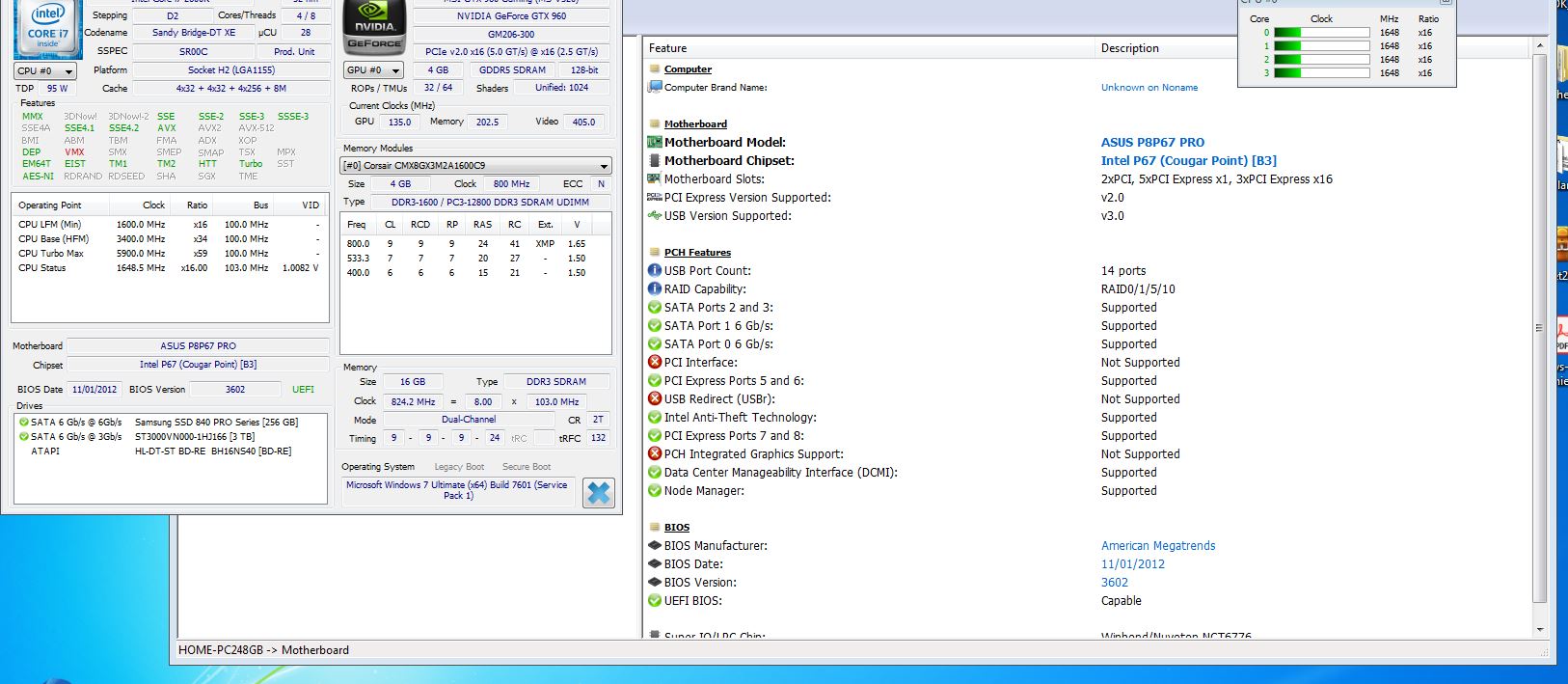This screenshot has width=1568, height=684.
Task: Select the 800.0 XMP memory timing row
Action: click(x=476, y=244)
